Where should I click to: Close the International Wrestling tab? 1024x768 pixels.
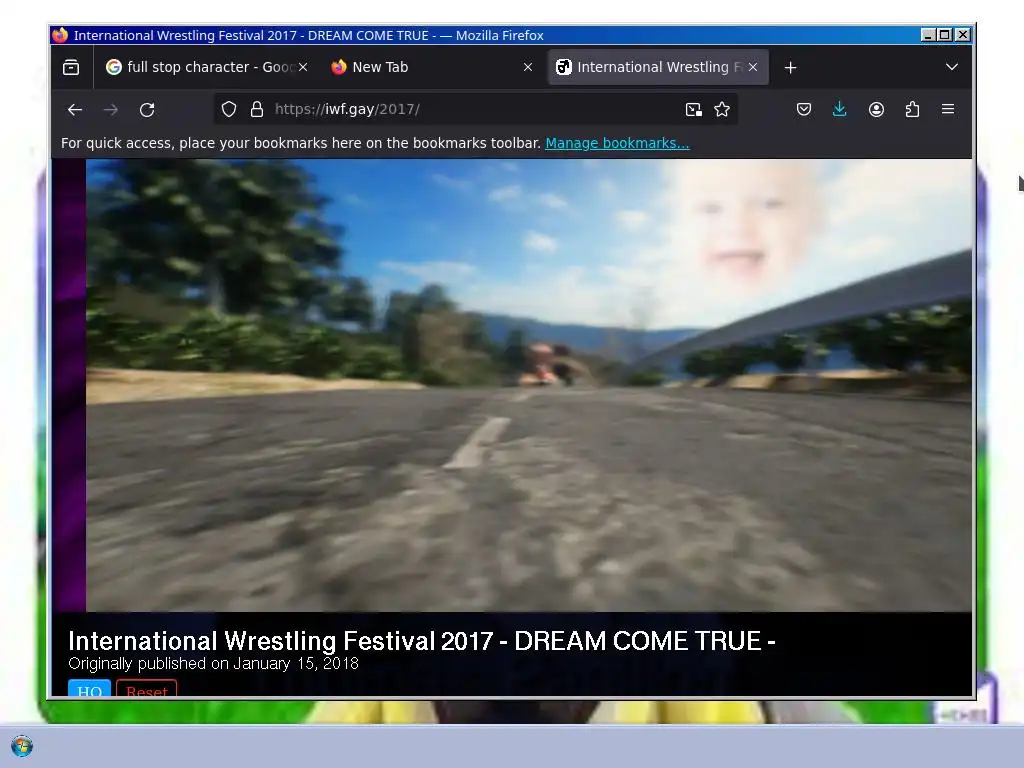pos(753,67)
